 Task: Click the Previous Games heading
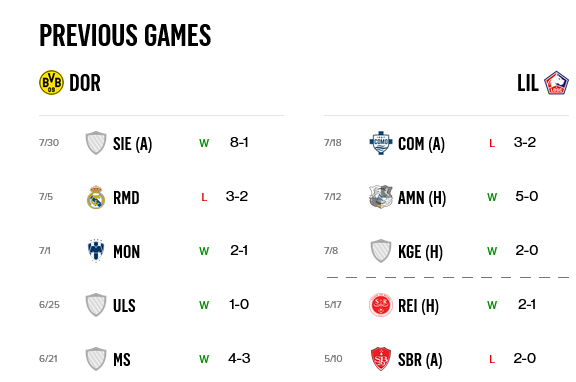click(x=125, y=35)
